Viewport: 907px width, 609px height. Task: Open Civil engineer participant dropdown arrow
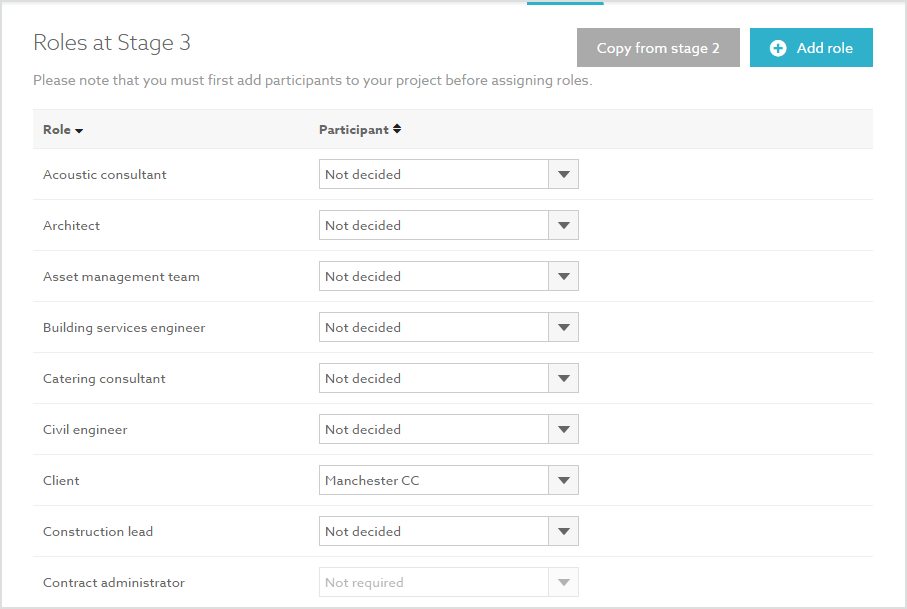pos(563,429)
